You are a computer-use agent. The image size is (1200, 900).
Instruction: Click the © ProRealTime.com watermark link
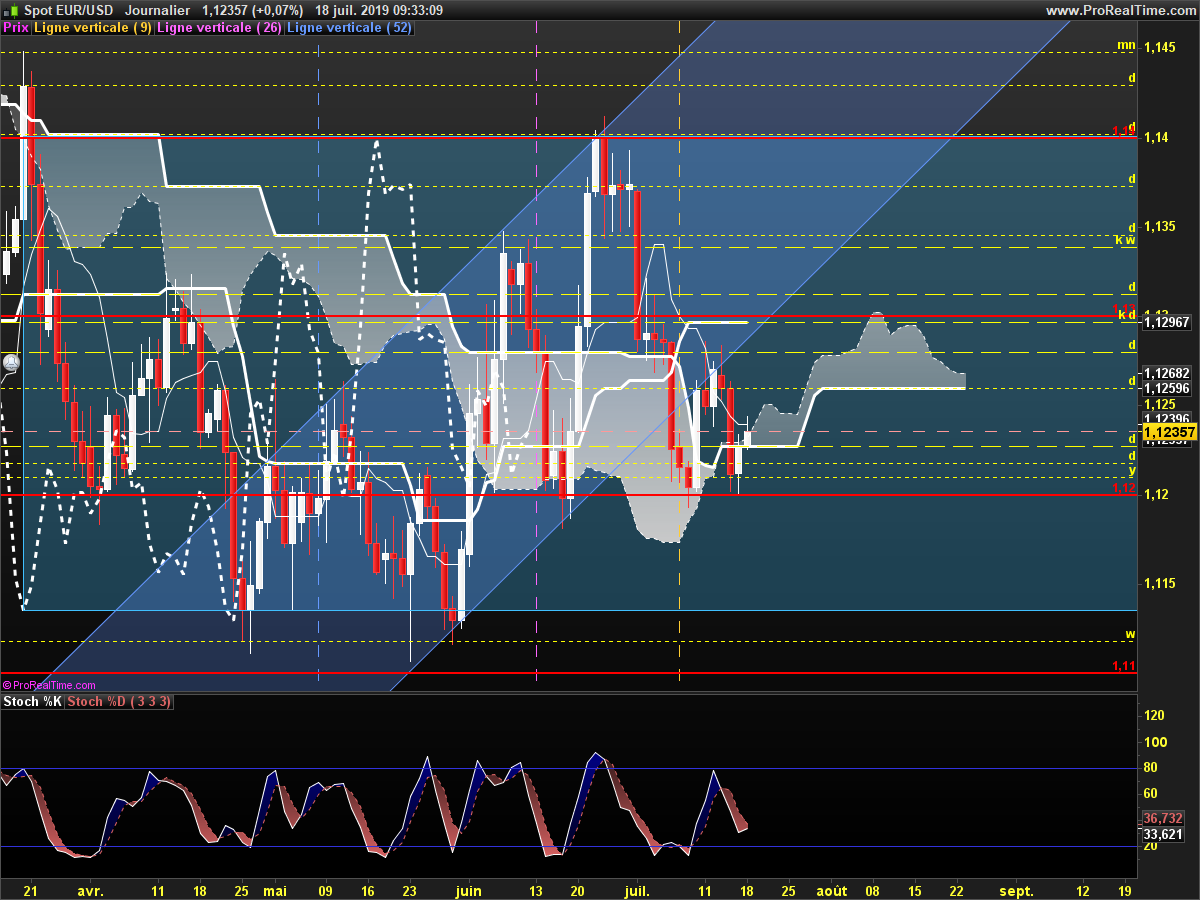click(x=49, y=685)
